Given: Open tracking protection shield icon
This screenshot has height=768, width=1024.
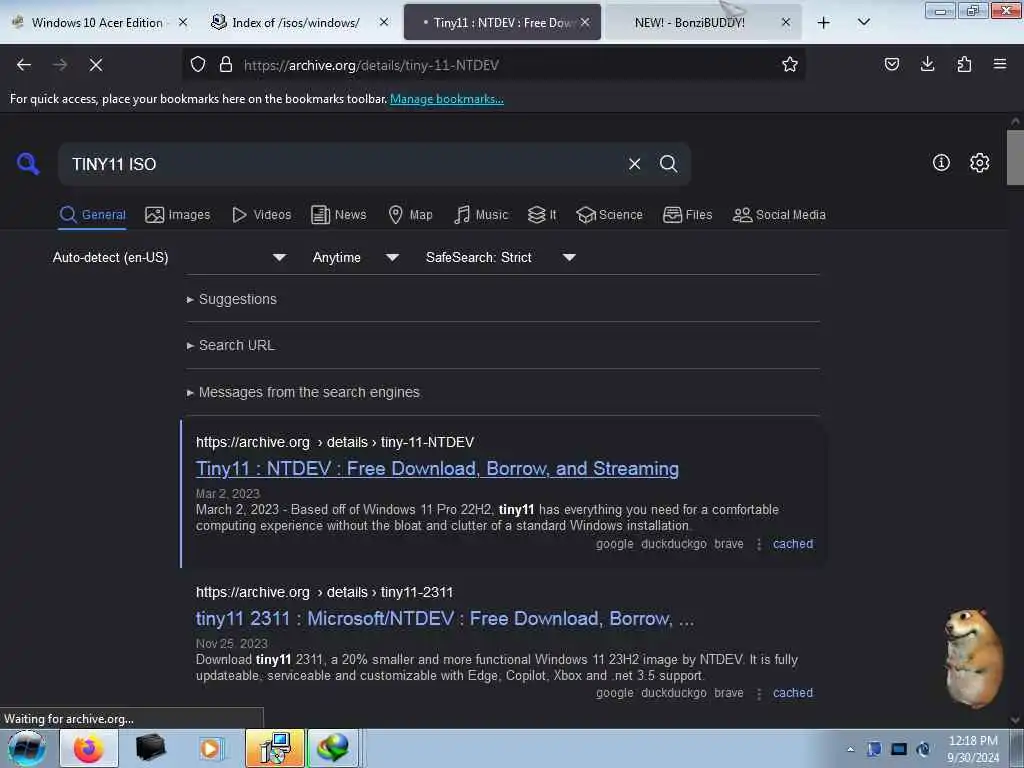Looking at the screenshot, I should pyautogui.click(x=198, y=64).
